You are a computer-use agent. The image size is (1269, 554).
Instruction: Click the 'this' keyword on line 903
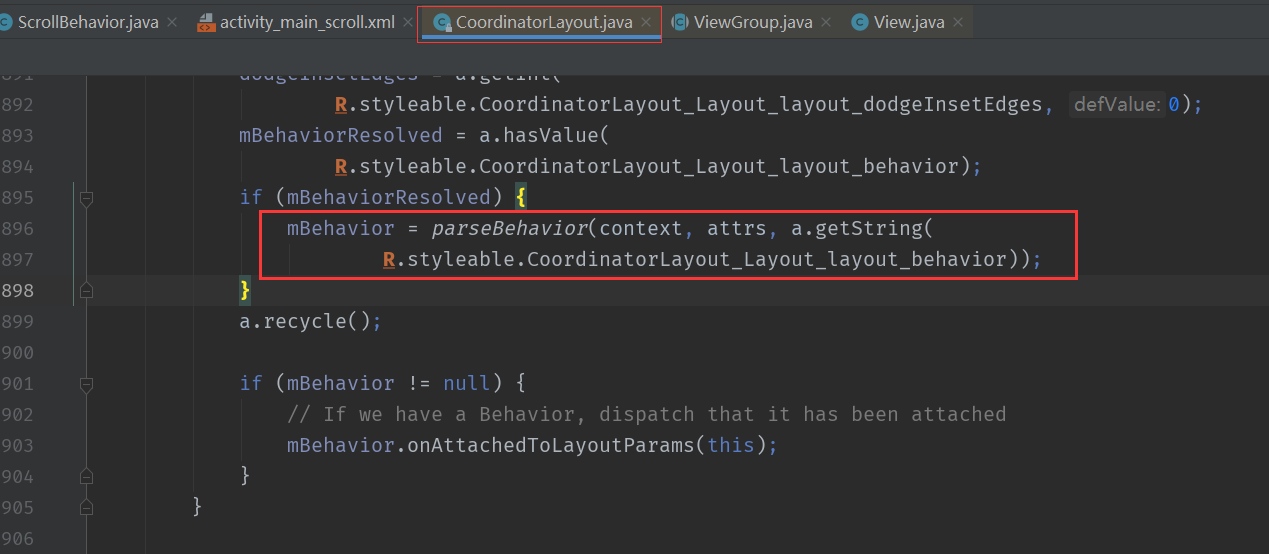[730, 446]
